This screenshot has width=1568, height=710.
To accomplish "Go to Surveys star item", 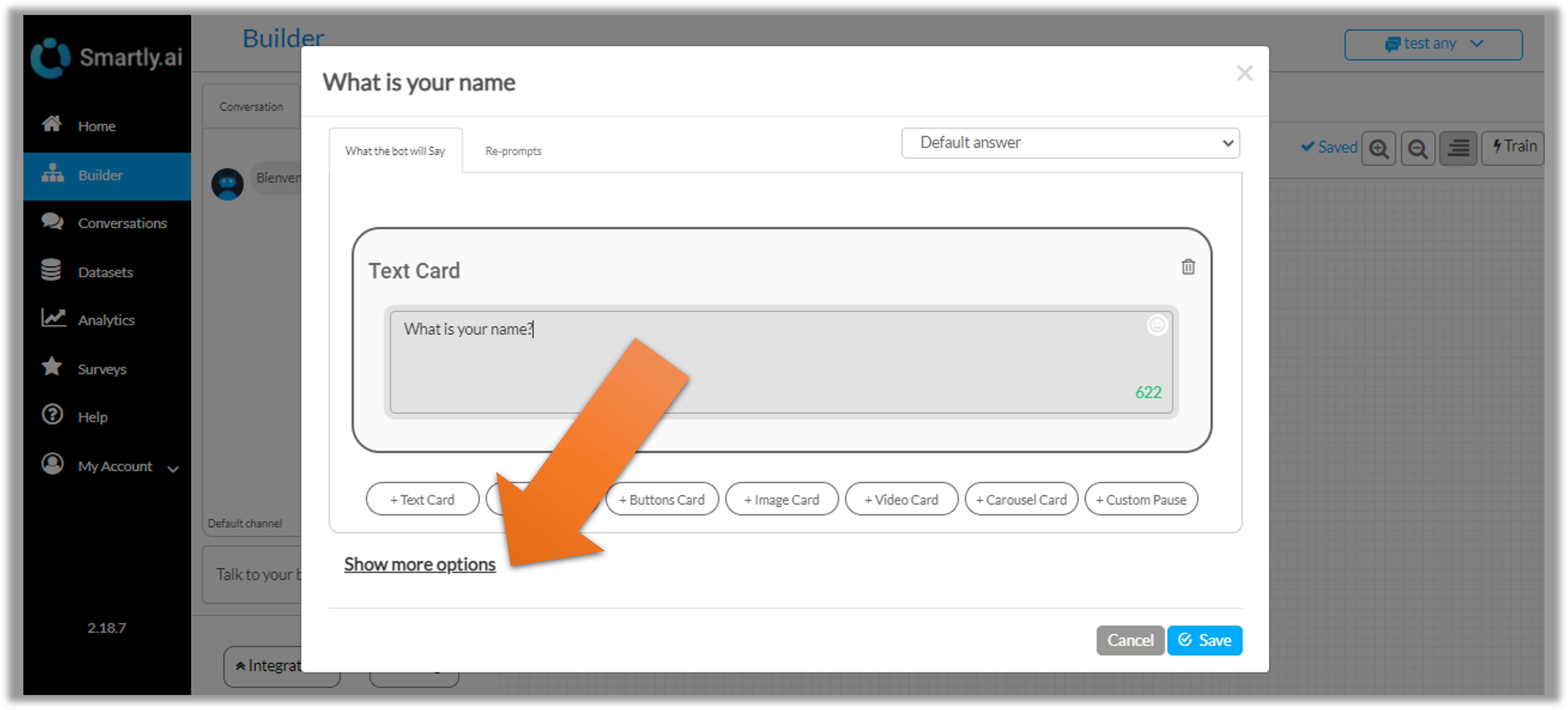I will (102, 369).
